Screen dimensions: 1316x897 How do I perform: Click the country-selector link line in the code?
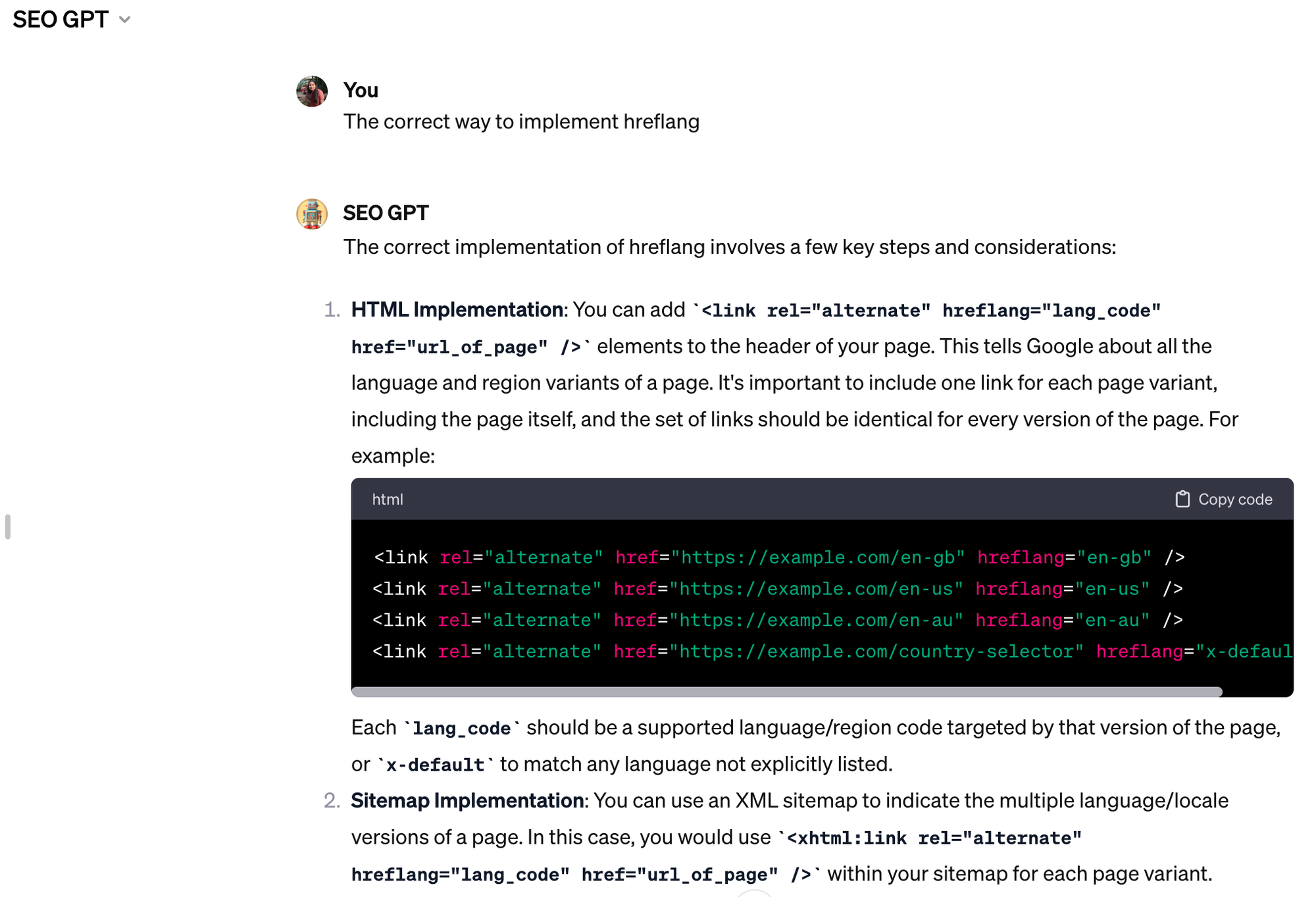[832, 652]
